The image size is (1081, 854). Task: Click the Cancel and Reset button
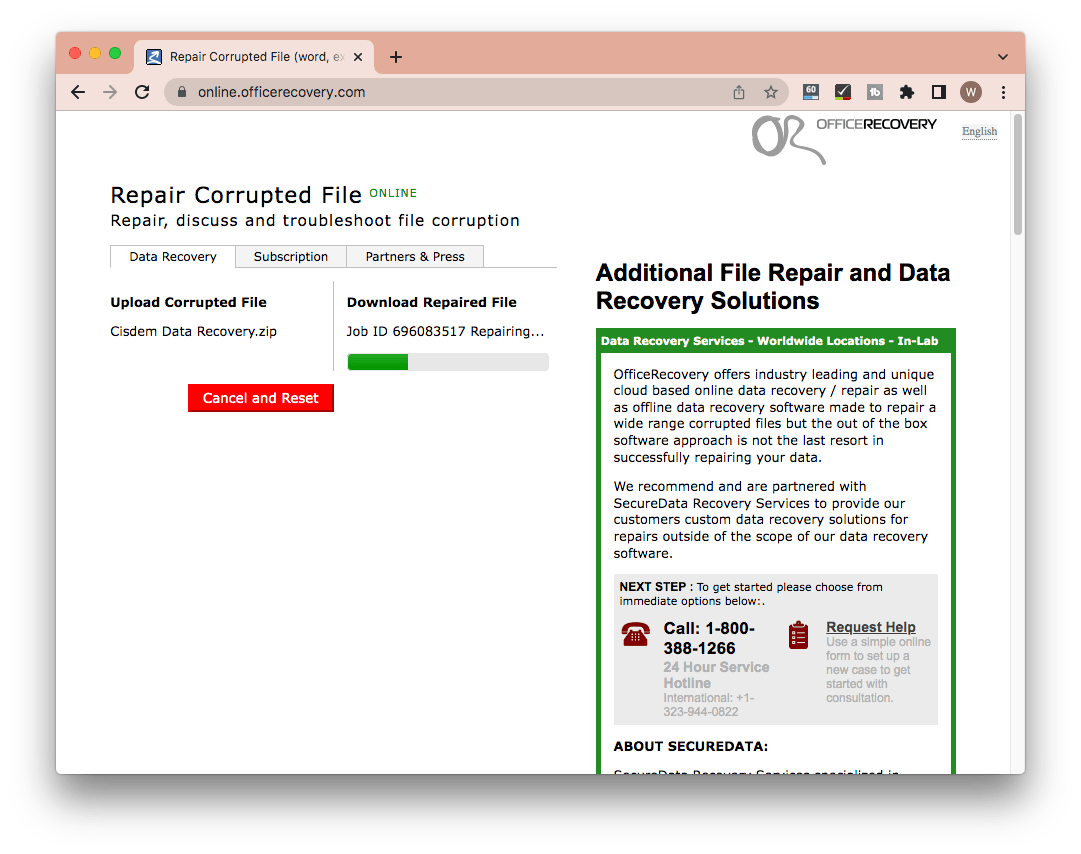tap(261, 398)
